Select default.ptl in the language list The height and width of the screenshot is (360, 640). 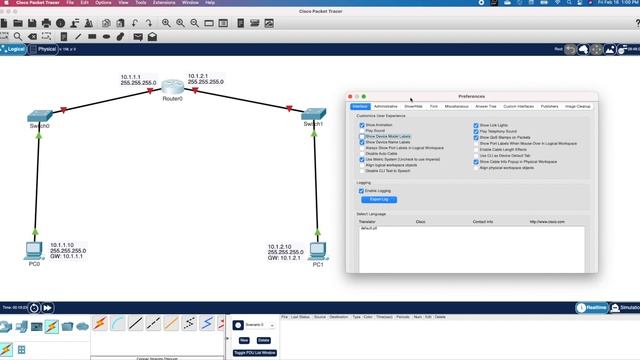(x=369, y=229)
